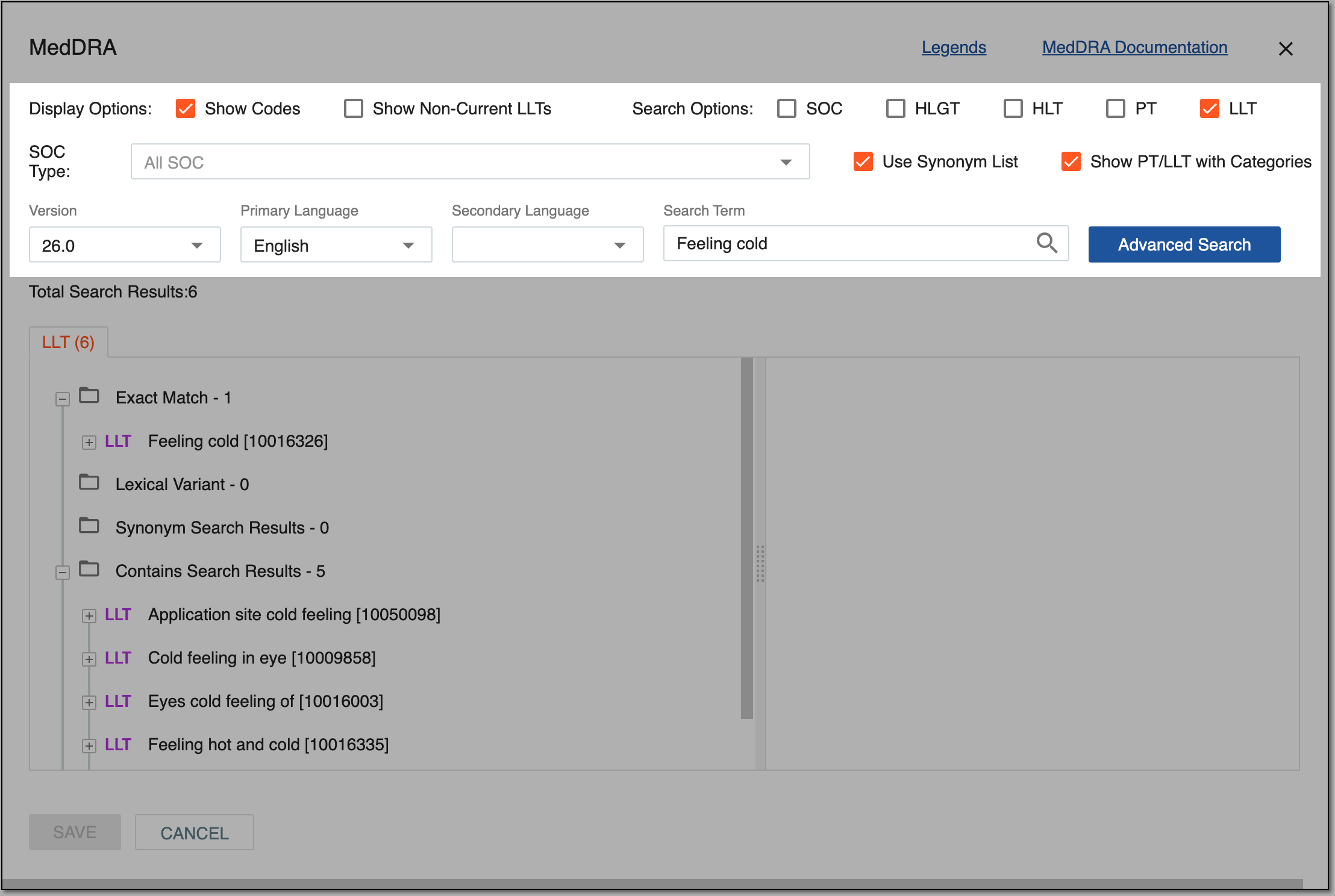
Task: Tick the HLT search option
Action: click(x=1013, y=108)
